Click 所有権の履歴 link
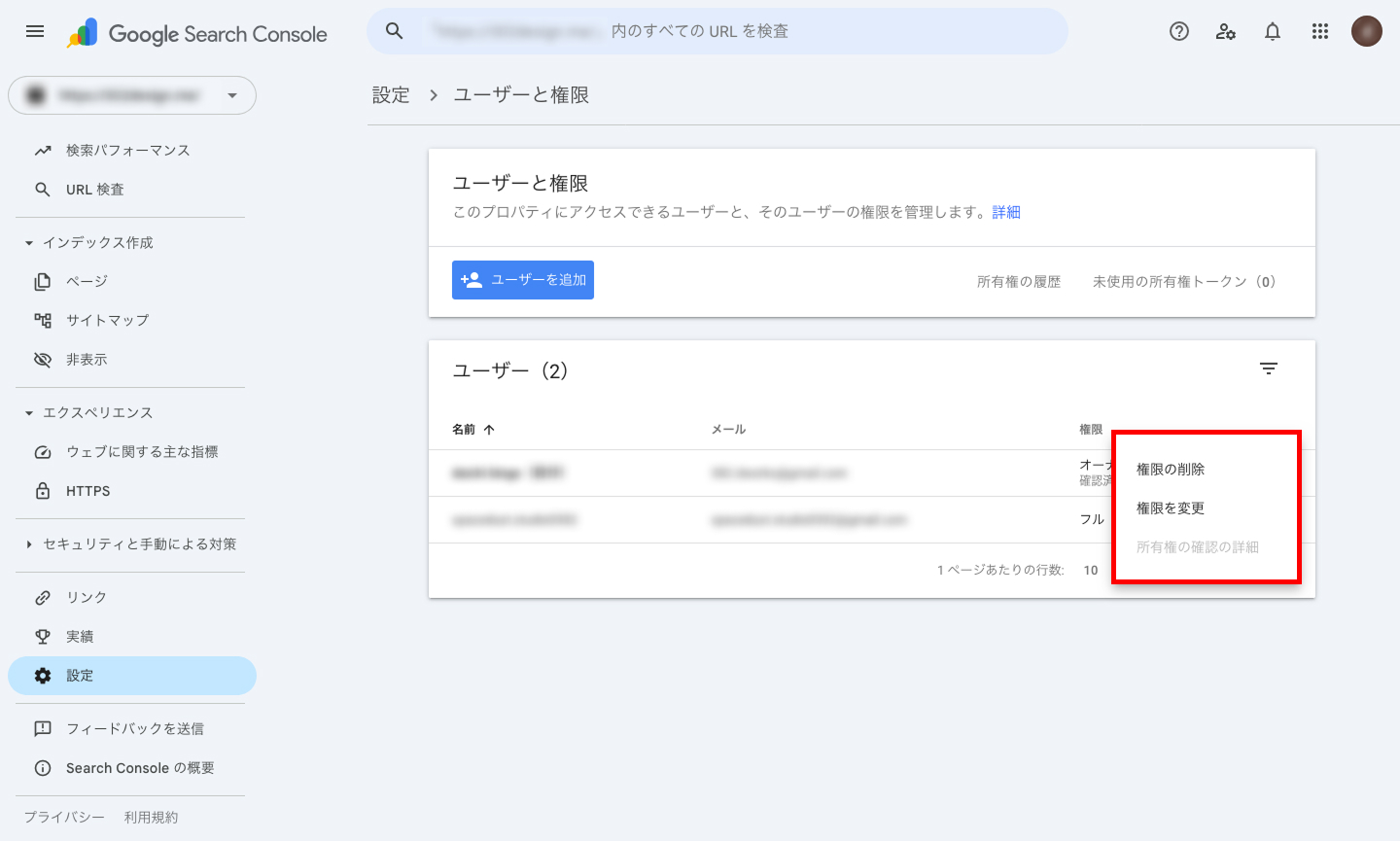The width and height of the screenshot is (1400, 841). tap(1018, 282)
